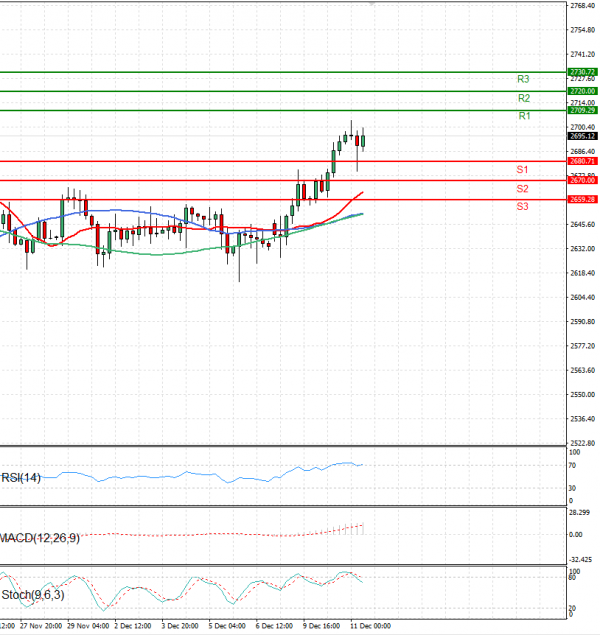This screenshot has width=600, height=635.
Task: Click the R3 green resistance line
Action: (x=283, y=72)
